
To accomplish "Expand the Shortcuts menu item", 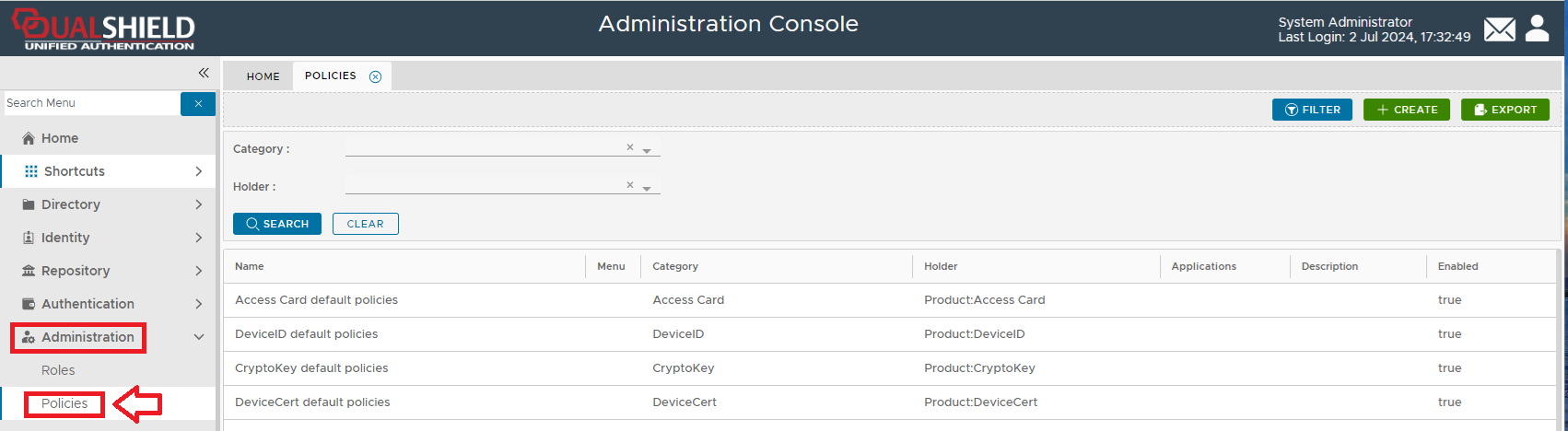I will point(109,171).
